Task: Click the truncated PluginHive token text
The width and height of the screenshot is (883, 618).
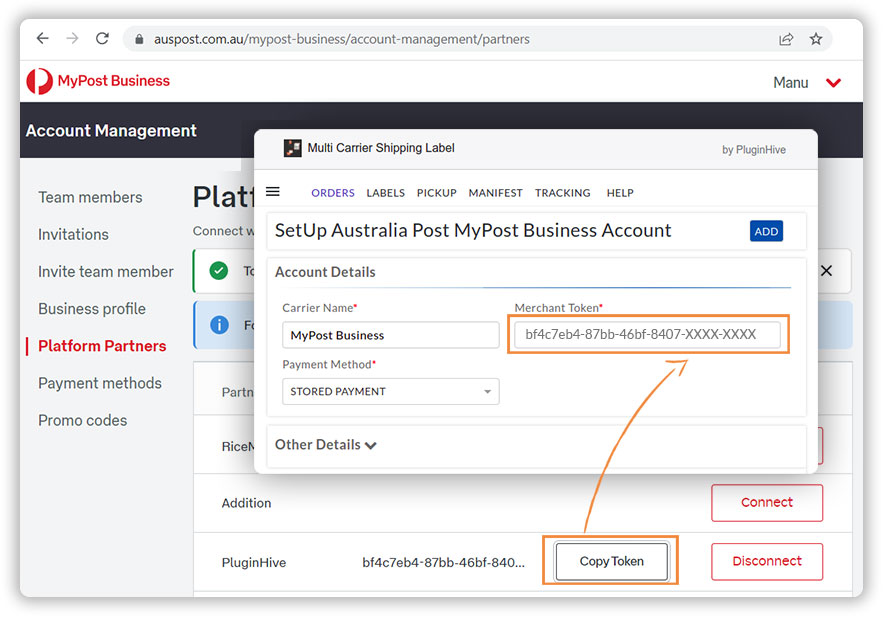Action: click(x=443, y=562)
